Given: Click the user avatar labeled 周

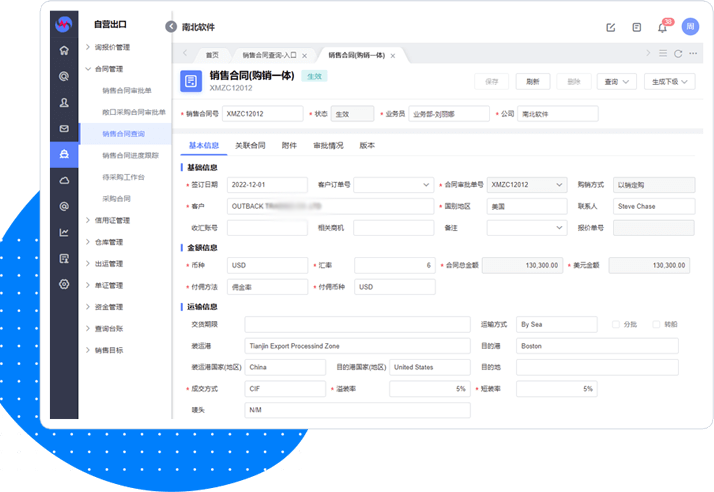Looking at the screenshot, I should click(x=689, y=27).
